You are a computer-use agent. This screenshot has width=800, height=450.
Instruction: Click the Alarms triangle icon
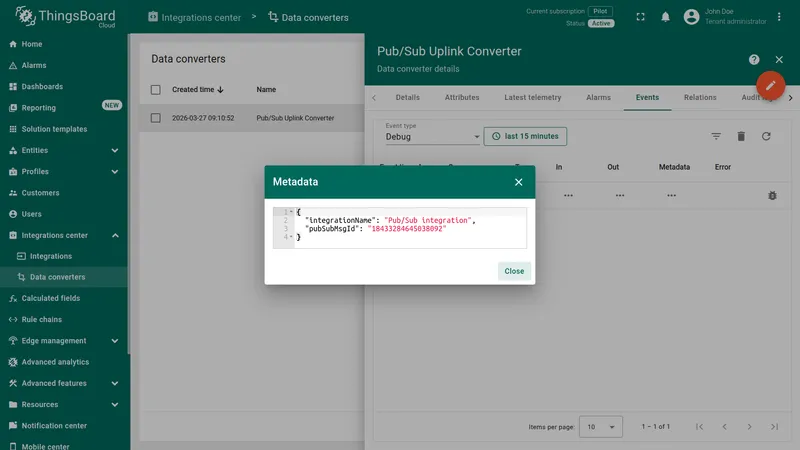[13, 65]
